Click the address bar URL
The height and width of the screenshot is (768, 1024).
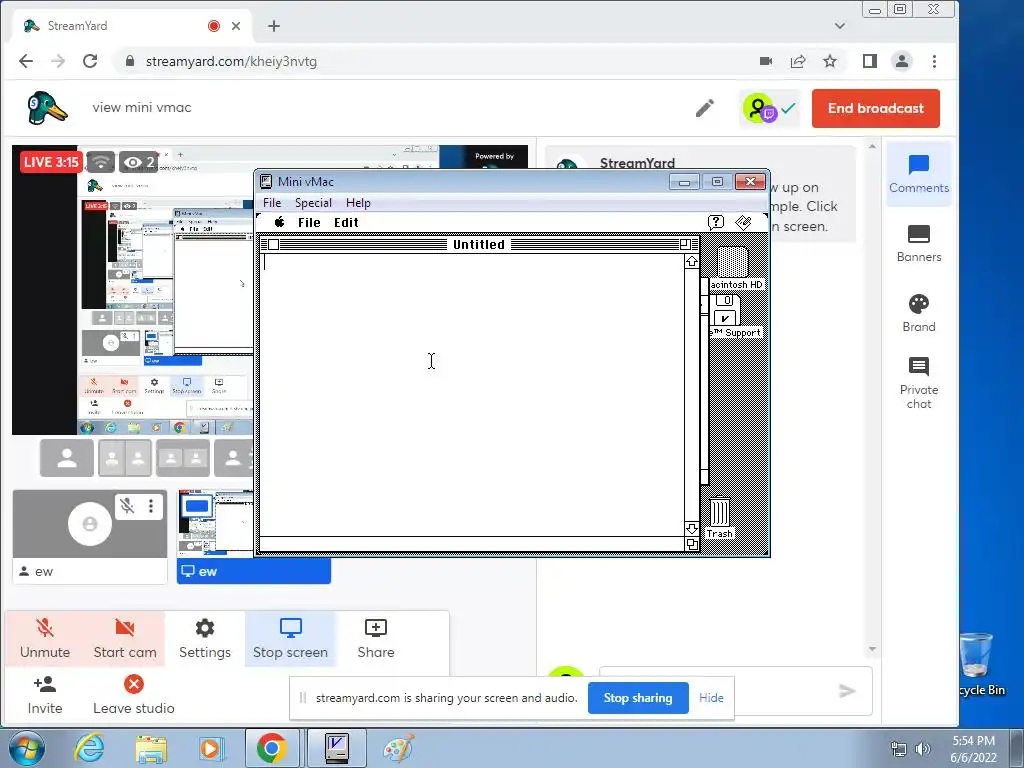click(x=231, y=61)
